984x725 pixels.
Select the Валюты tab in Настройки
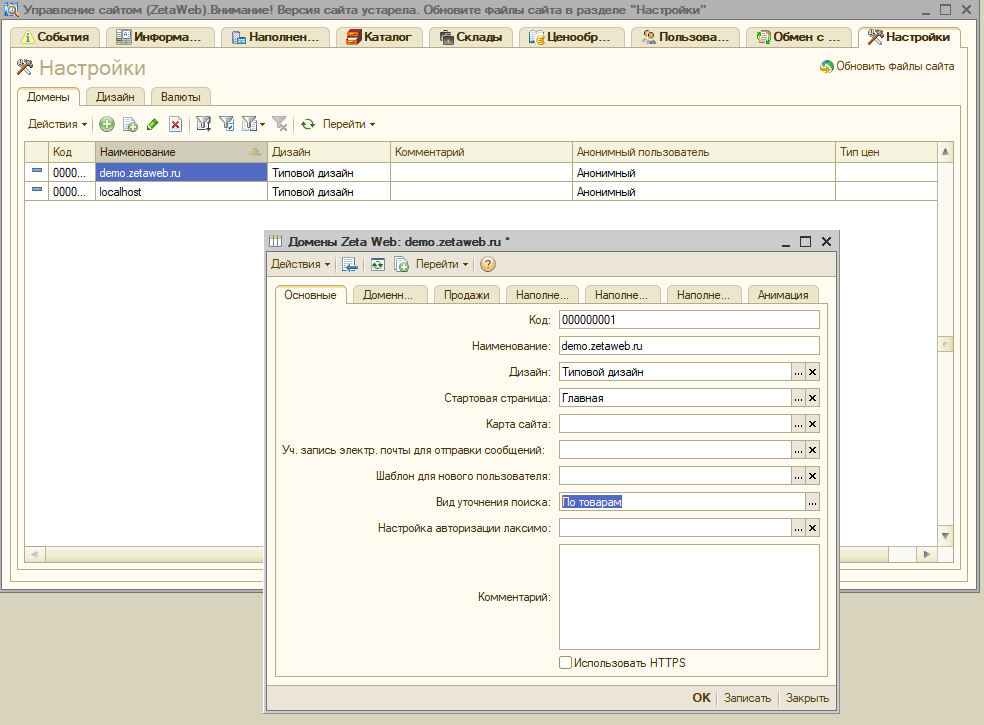point(181,97)
